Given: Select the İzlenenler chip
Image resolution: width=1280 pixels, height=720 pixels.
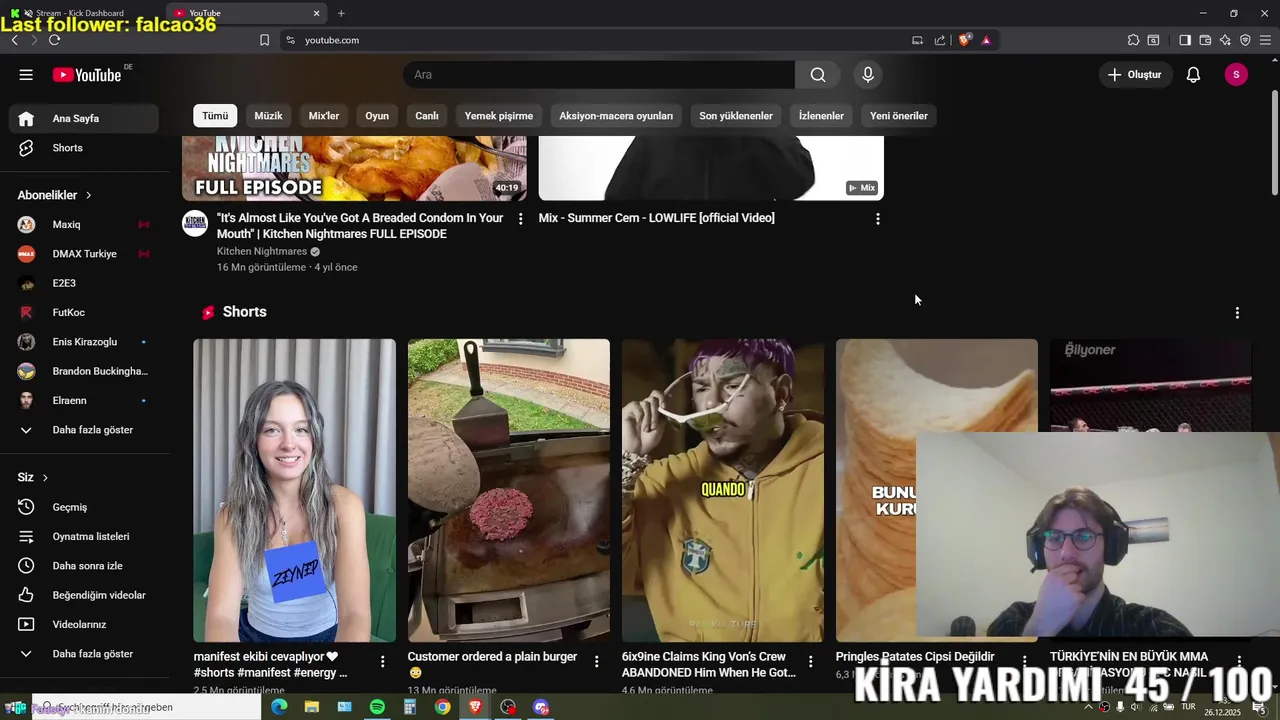Looking at the screenshot, I should point(821,116).
